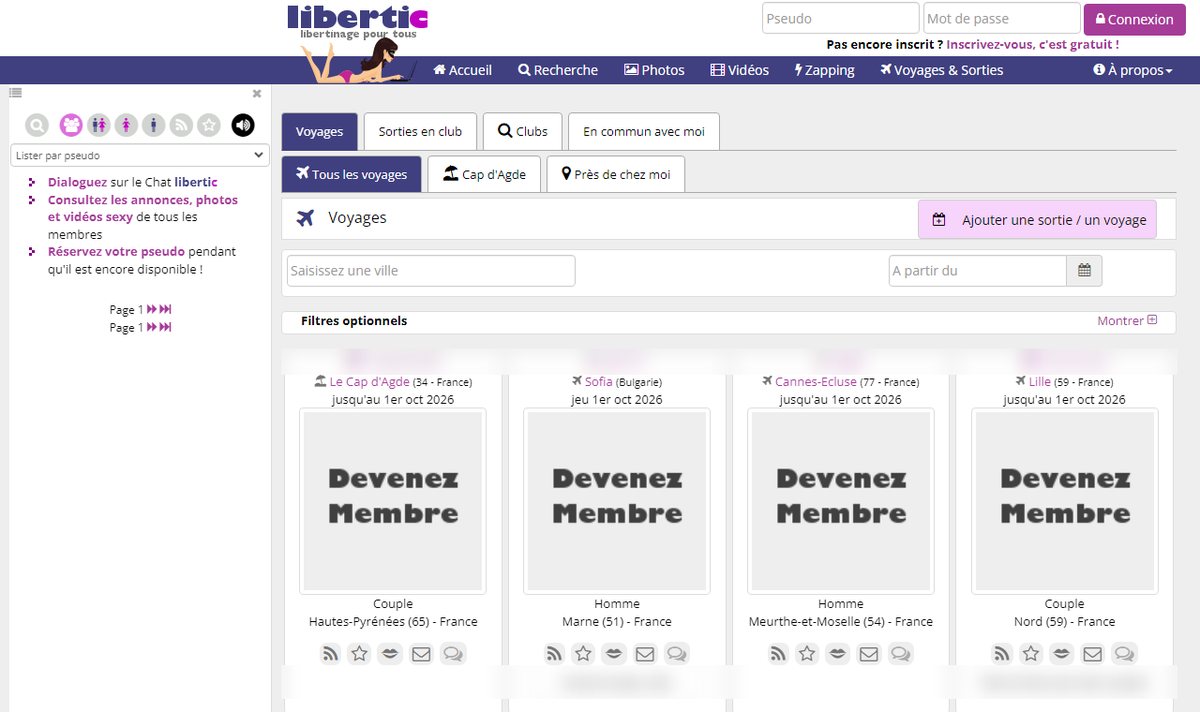The height and width of the screenshot is (712, 1200).
Task: Send mail to Marne homme envelope icon
Action: pos(645,654)
